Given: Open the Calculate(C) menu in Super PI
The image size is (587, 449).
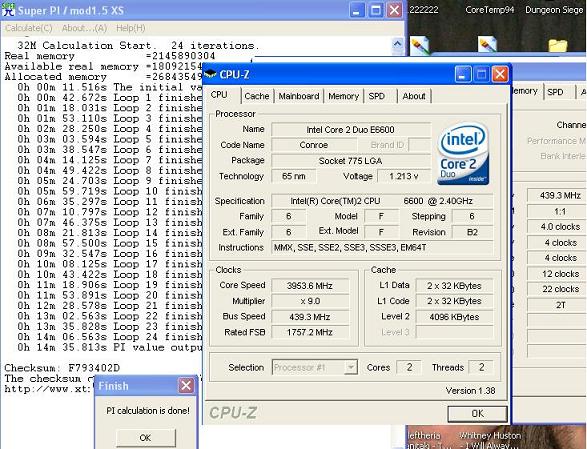Looking at the screenshot, I should click(28, 28).
